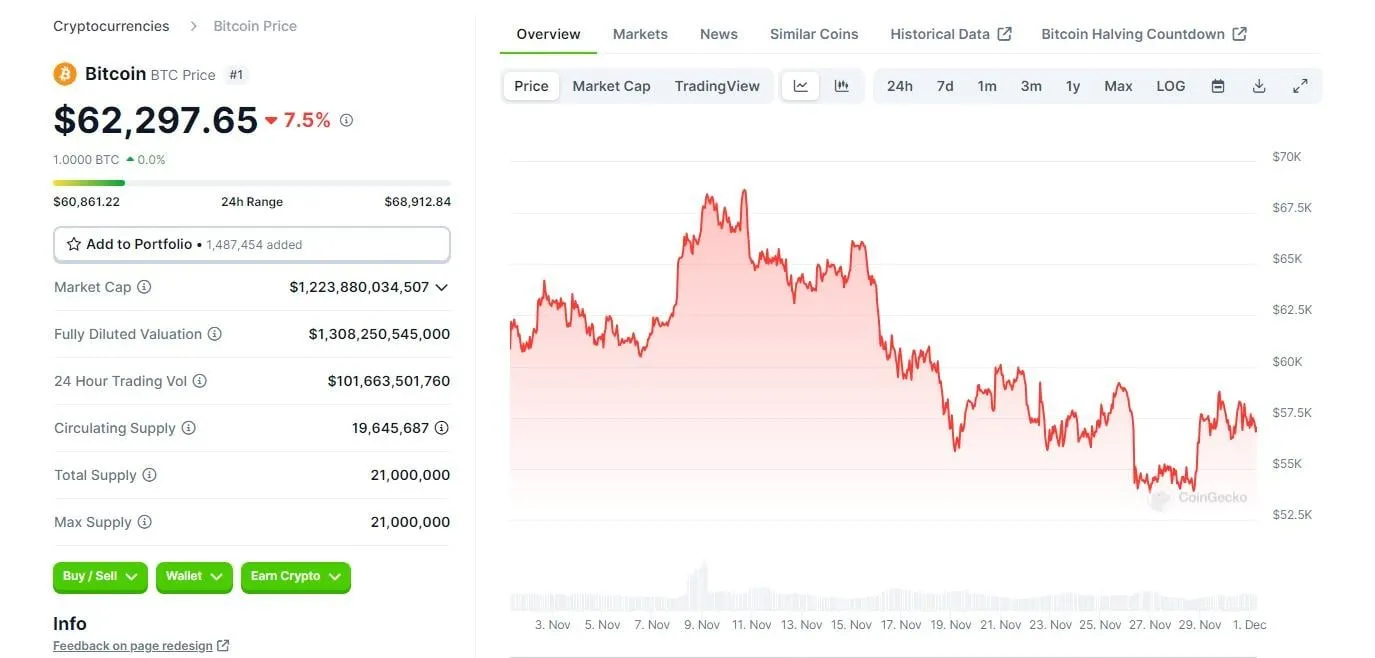Viewport: 1375px width, 658px height.
Task: Click Circulating Supply verified info icon
Action: [441, 428]
